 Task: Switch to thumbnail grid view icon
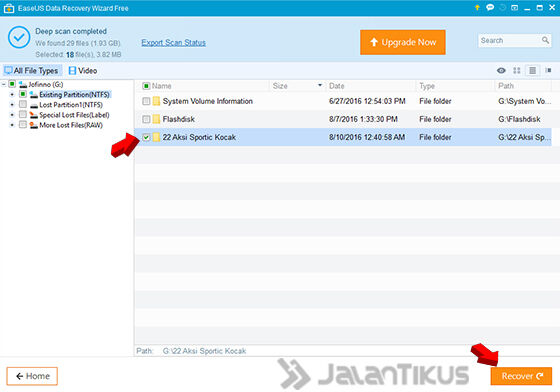point(516,70)
